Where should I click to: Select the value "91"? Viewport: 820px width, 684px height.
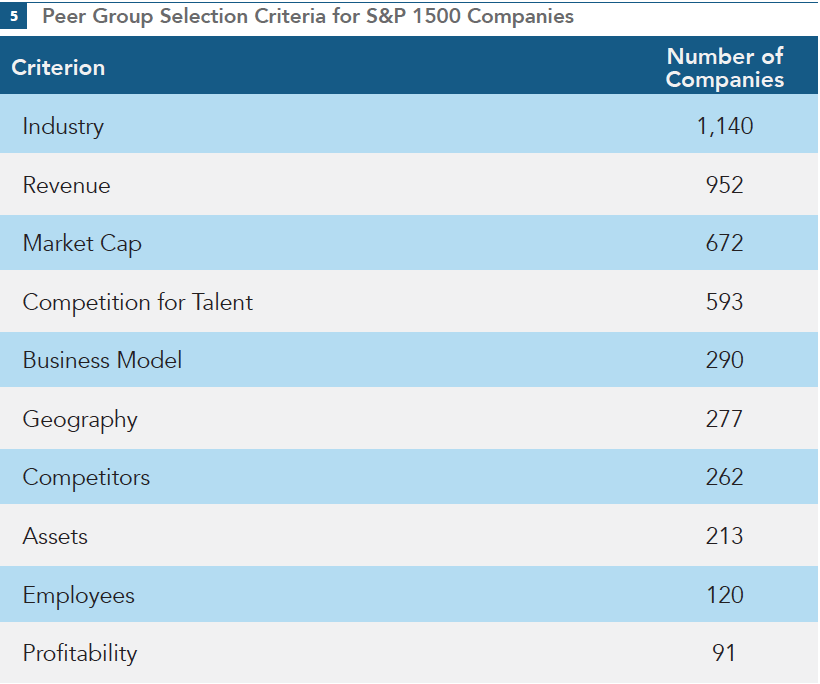coord(724,653)
